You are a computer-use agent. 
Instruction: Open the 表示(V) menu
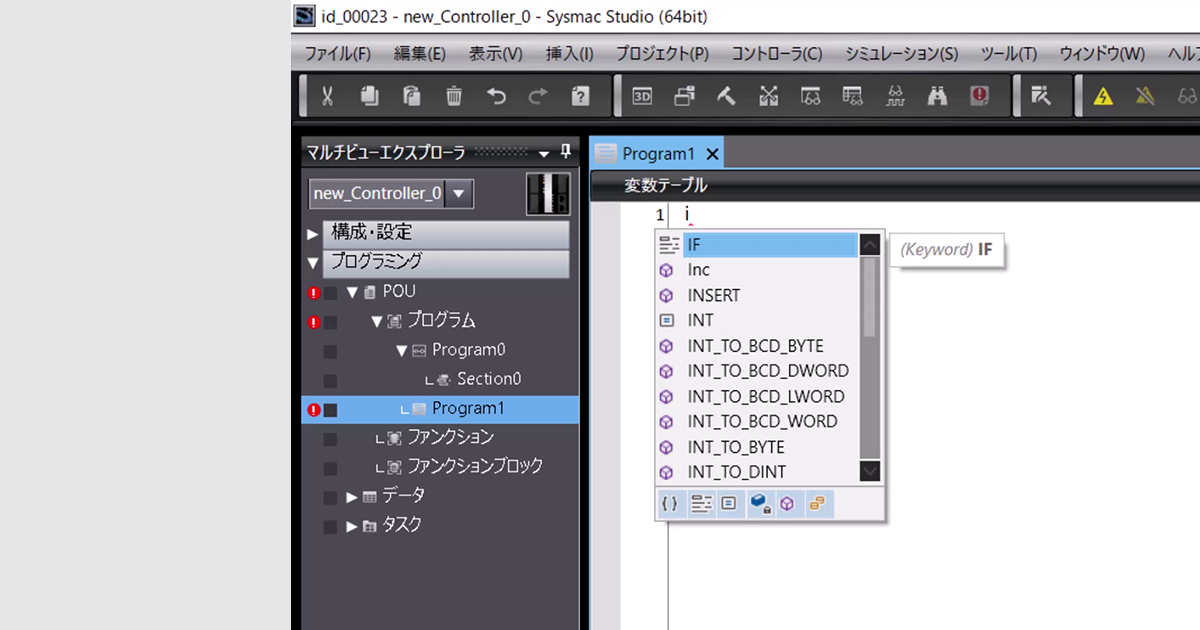(x=496, y=53)
